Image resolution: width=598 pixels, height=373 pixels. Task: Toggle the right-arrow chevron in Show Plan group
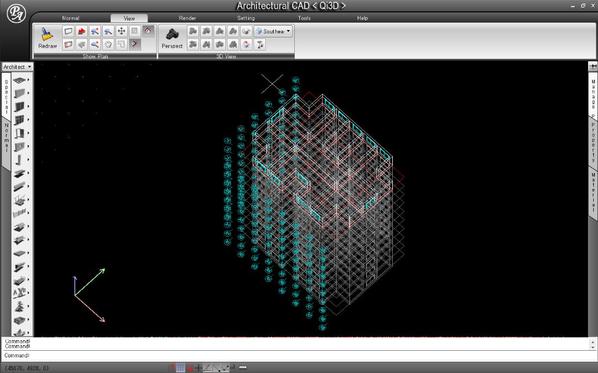tap(134, 44)
